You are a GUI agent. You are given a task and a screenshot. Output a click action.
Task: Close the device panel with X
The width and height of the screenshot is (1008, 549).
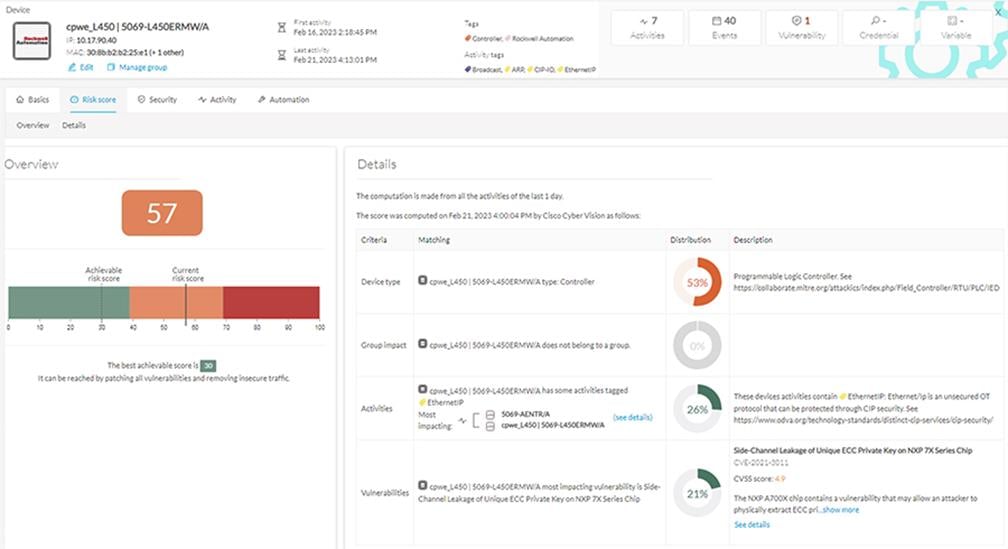point(999,12)
